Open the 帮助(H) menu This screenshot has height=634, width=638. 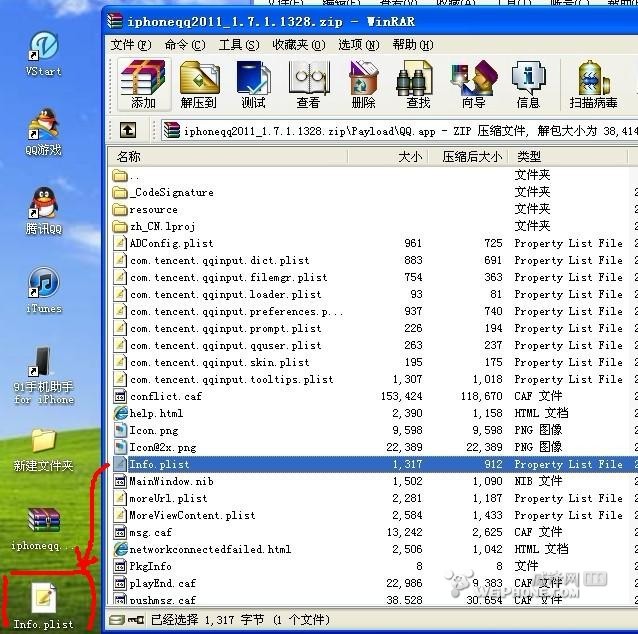(413, 45)
